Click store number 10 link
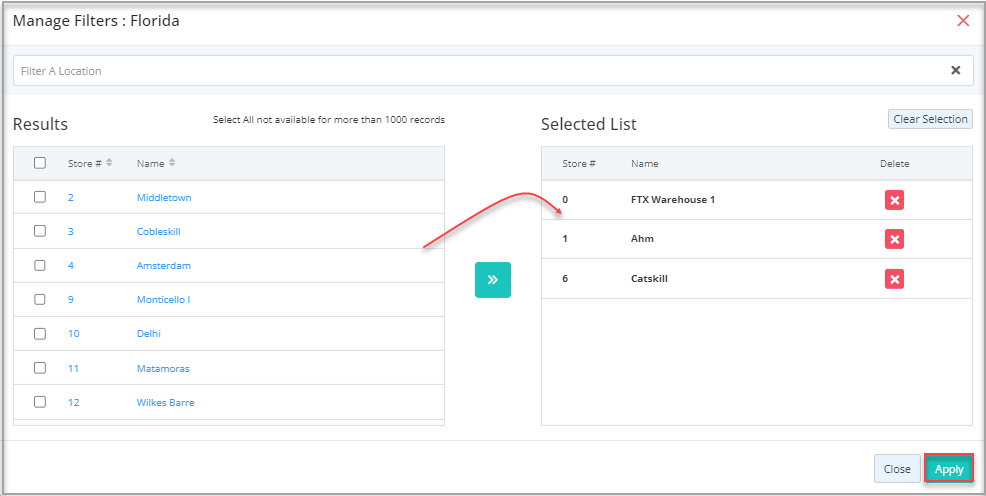 pos(74,334)
